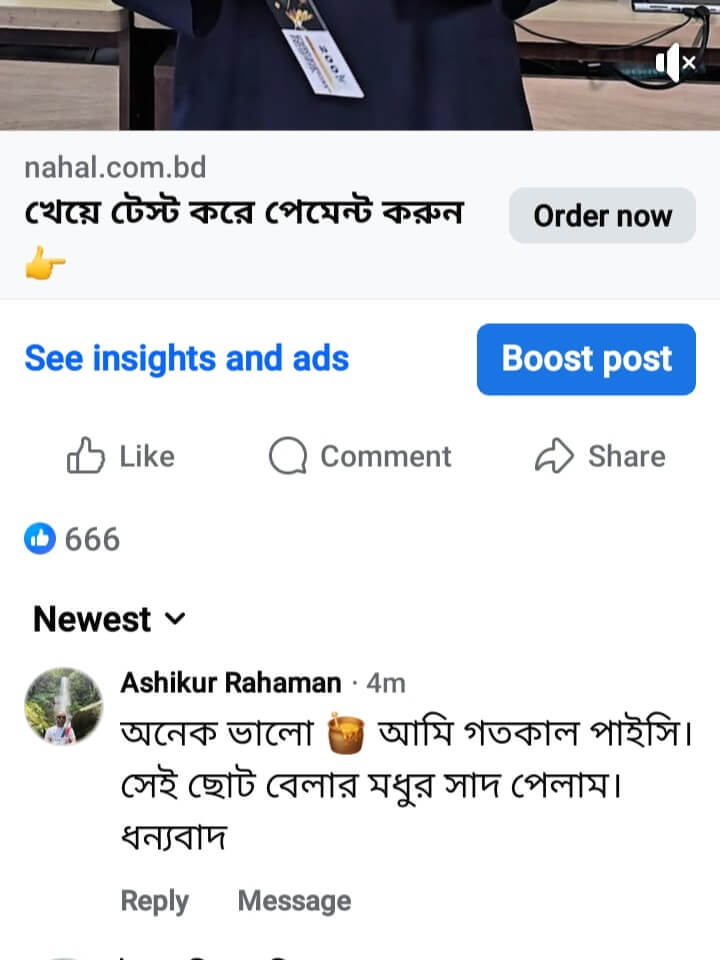Open Ashikur Rahaman's profile picture
The height and width of the screenshot is (960, 720).
pyautogui.click(x=63, y=707)
